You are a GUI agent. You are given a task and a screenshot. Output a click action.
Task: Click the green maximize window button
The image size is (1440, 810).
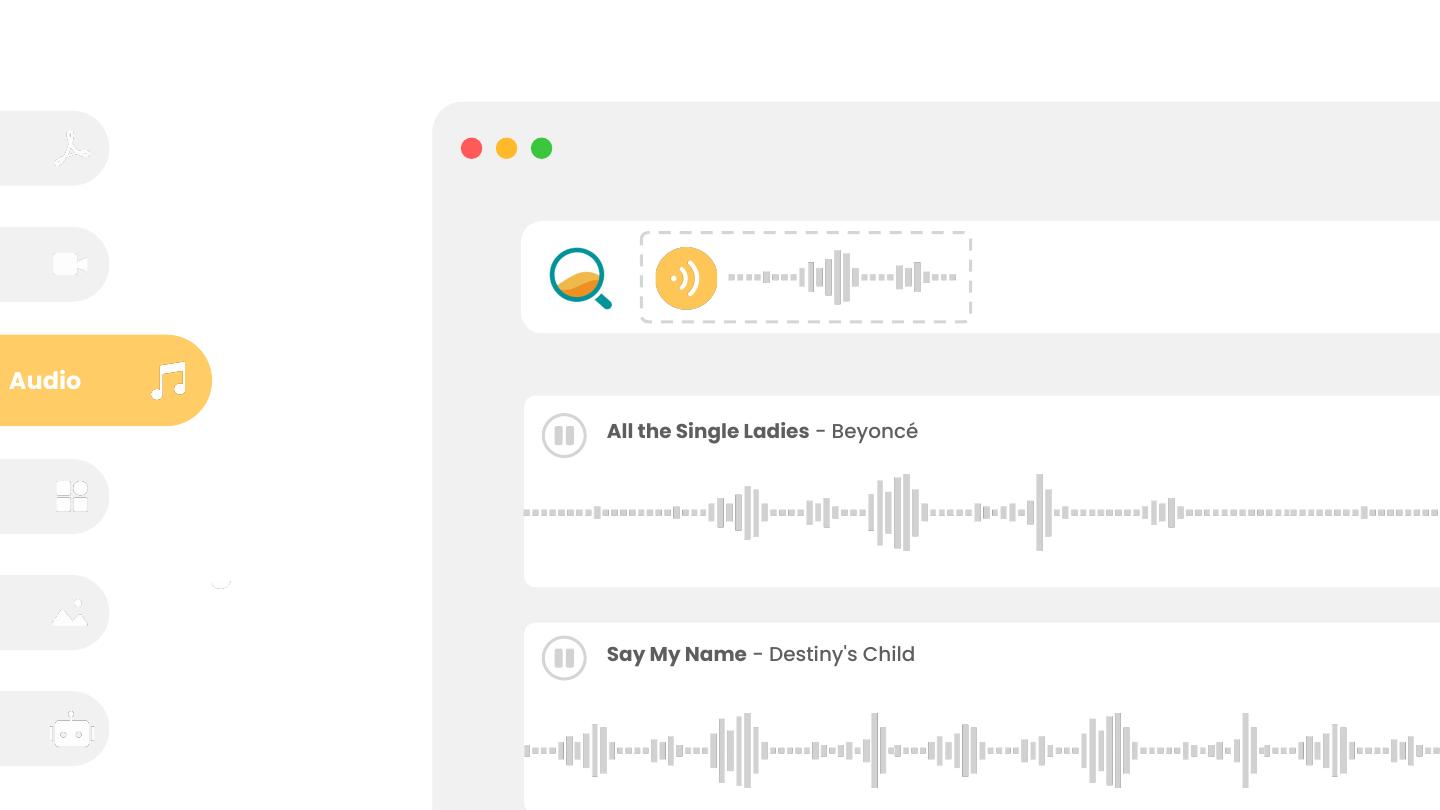pyautogui.click(x=542, y=149)
